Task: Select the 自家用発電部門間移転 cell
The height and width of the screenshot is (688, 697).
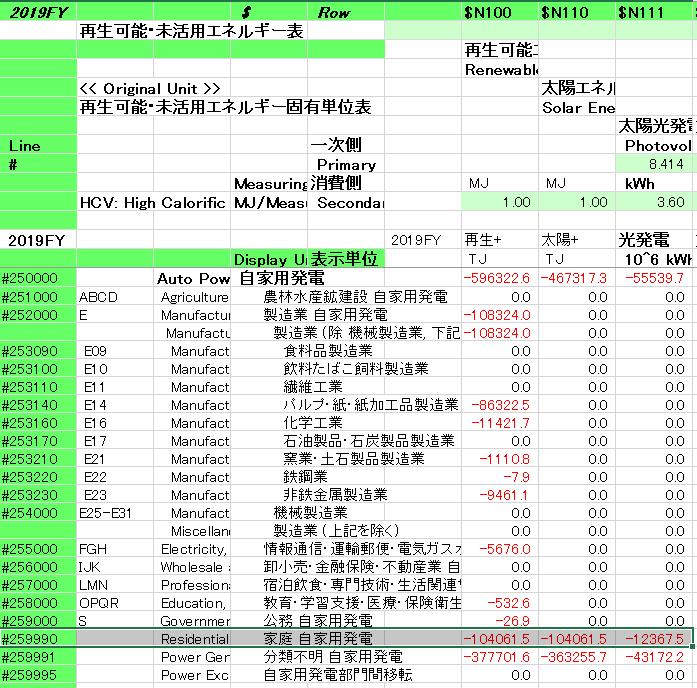Action: click(338, 675)
